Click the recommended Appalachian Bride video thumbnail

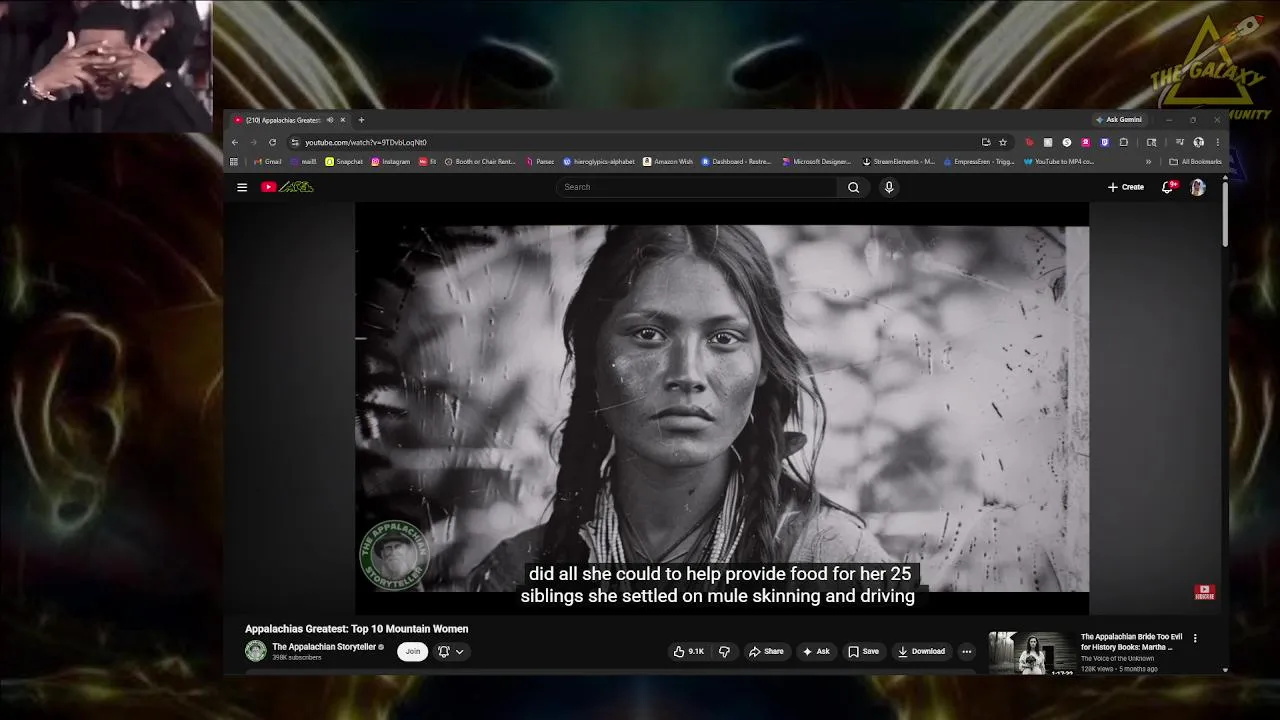point(1033,653)
